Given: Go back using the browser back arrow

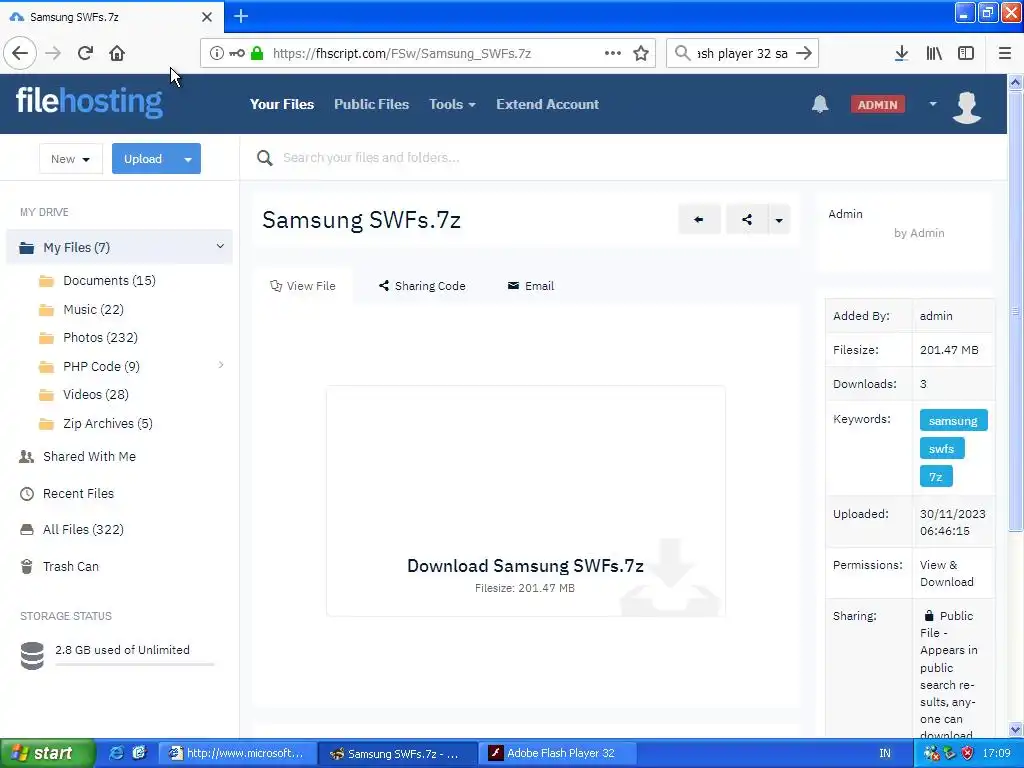Looking at the screenshot, I should 20,54.
